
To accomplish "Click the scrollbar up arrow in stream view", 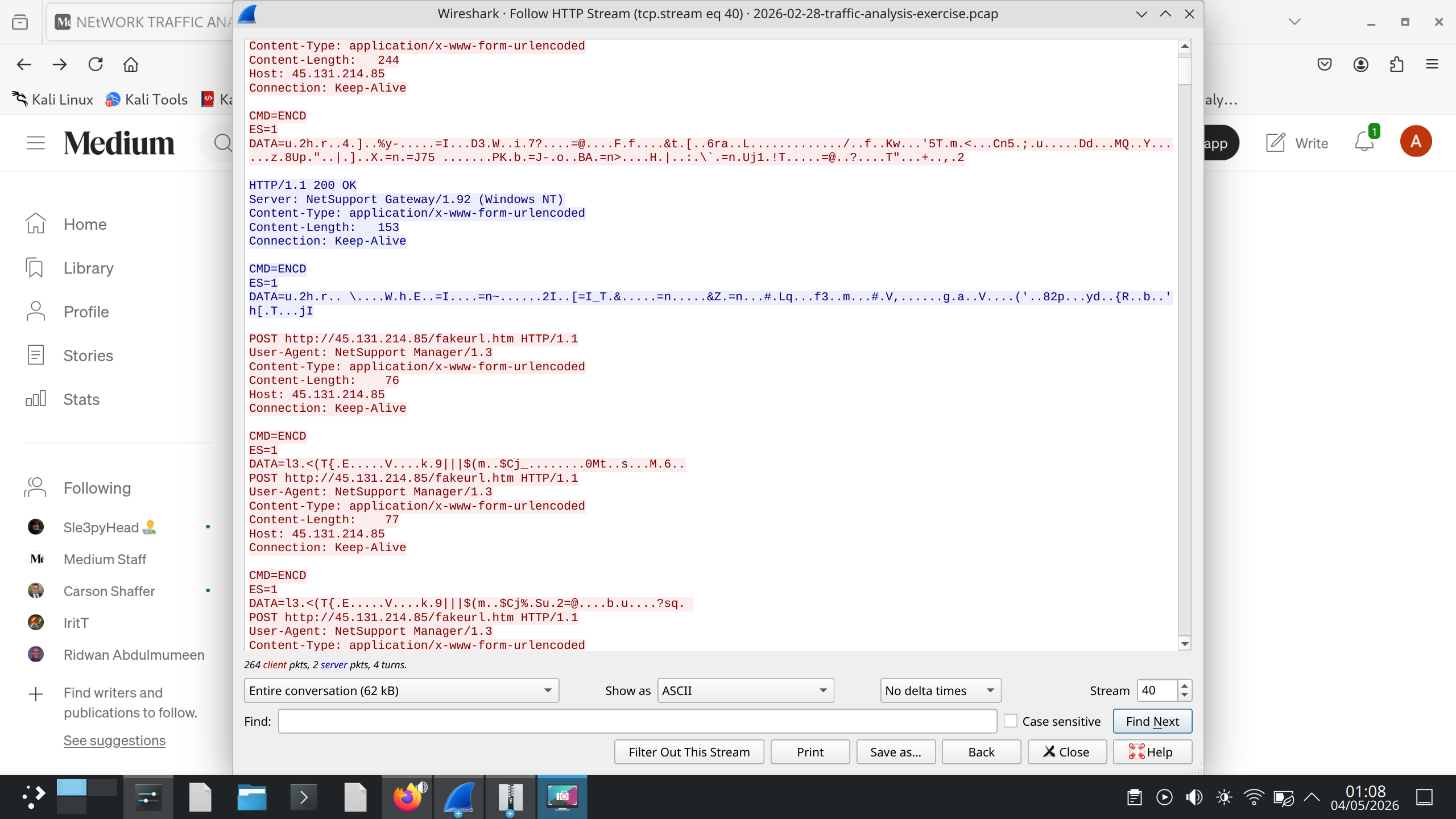I will [x=1185, y=46].
